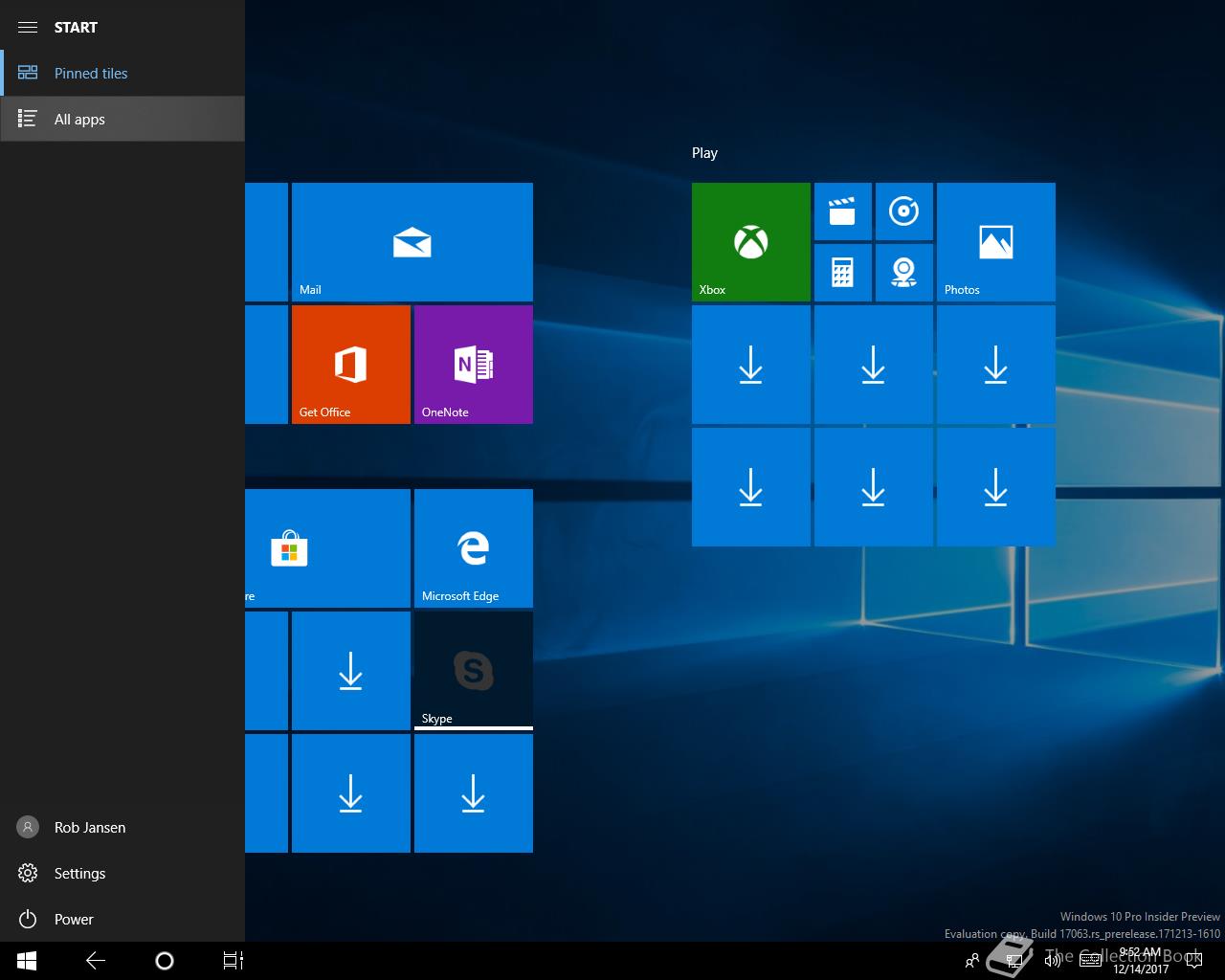The image size is (1225, 980).
Task: Open Cortana circle on taskbar
Action: (165, 961)
